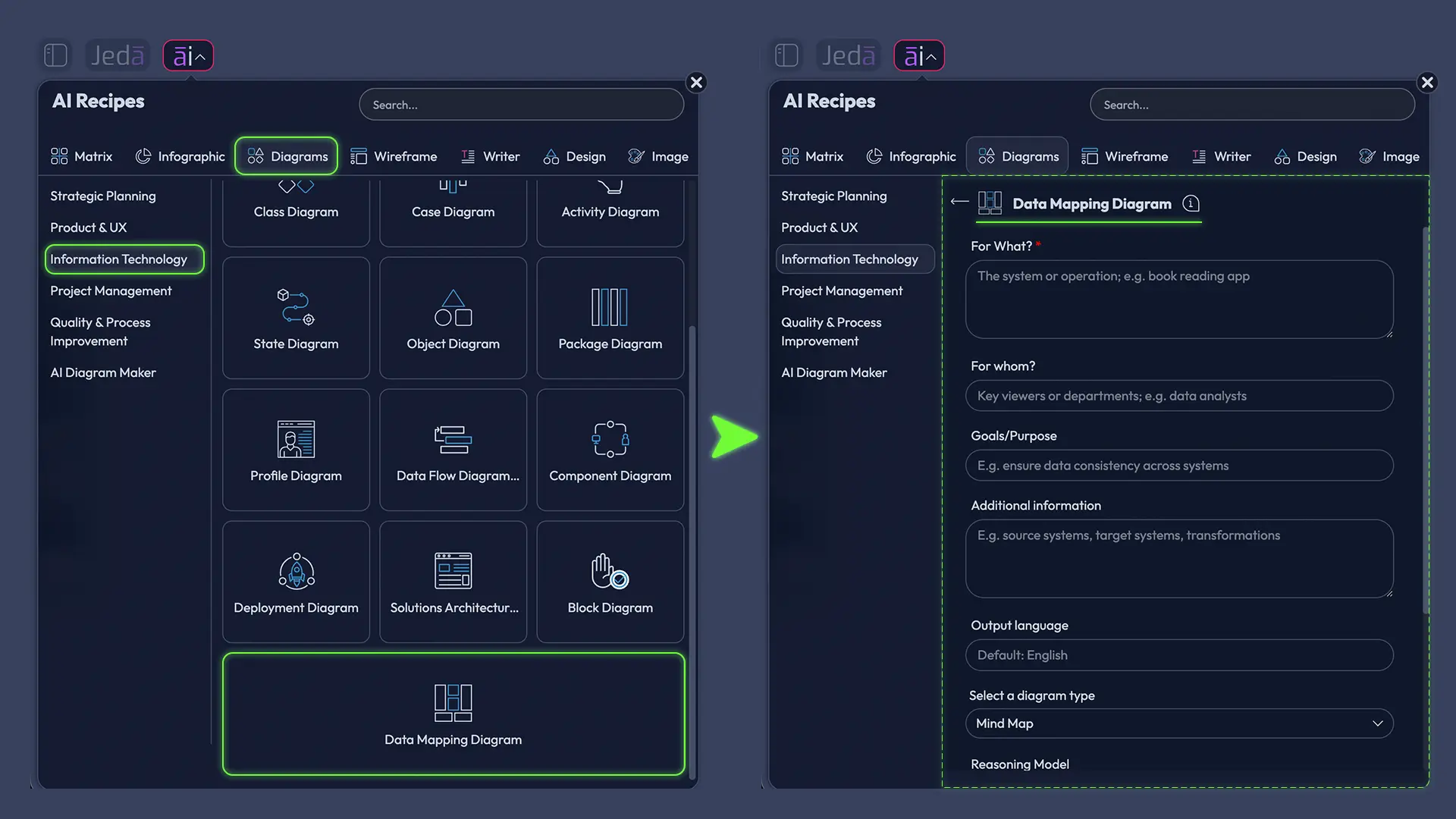The image size is (1456, 819).
Task: Open the Image tab in left window
Action: click(658, 156)
